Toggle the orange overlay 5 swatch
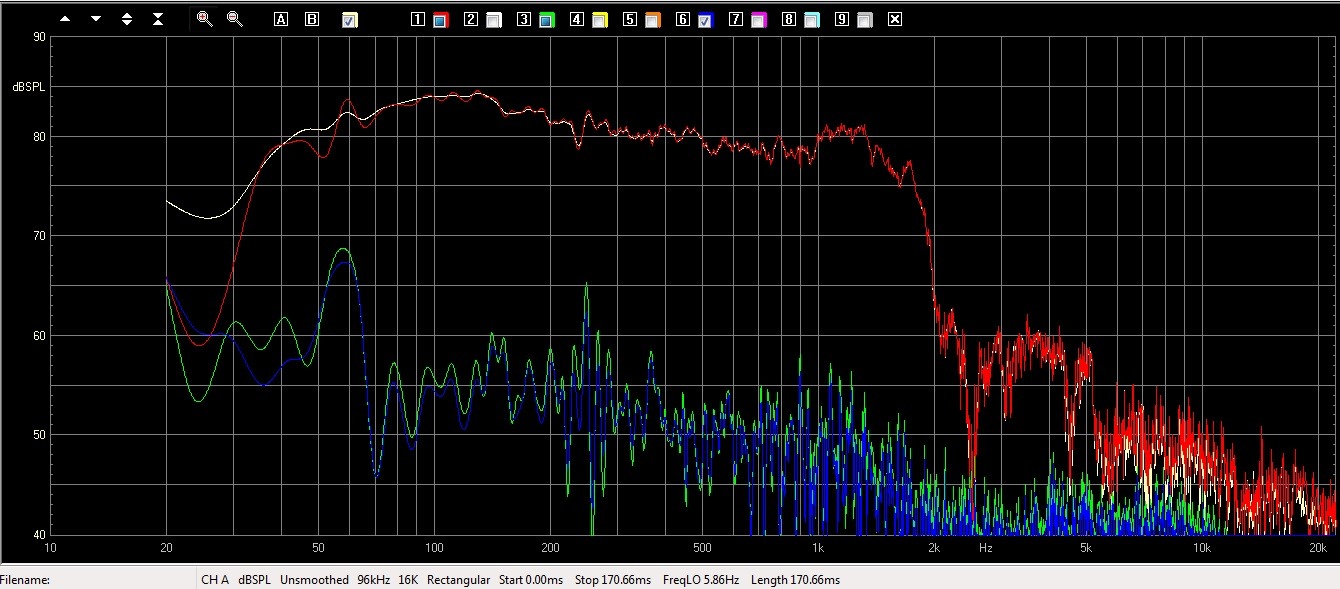Screen dimensions: 1340x589 (x=652, y=20)
